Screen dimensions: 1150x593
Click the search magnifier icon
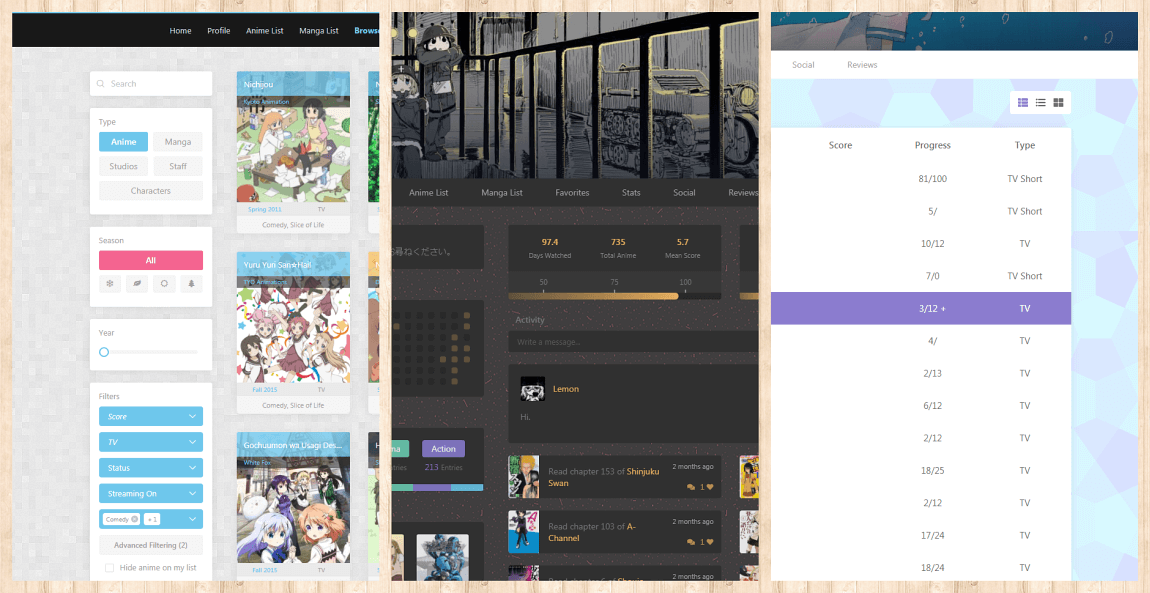coord(100,84)
